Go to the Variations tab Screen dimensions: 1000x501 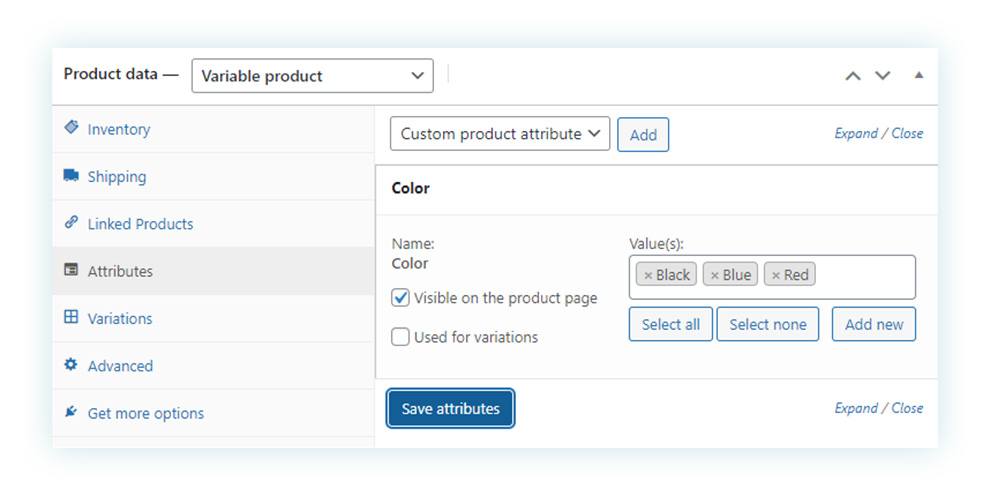pos(213,318)
